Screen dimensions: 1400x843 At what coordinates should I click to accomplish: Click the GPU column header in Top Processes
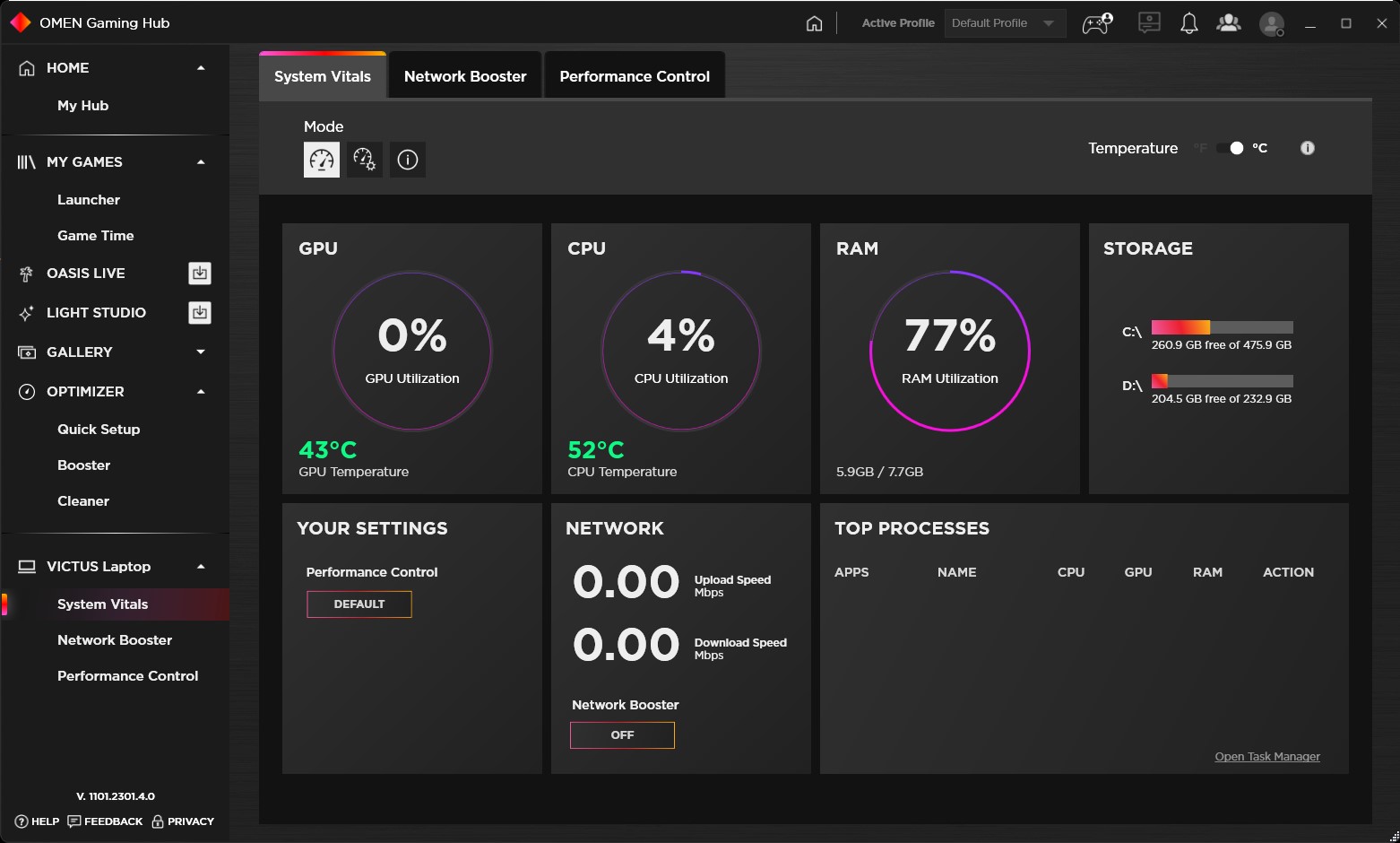(x=1138, y=572)
